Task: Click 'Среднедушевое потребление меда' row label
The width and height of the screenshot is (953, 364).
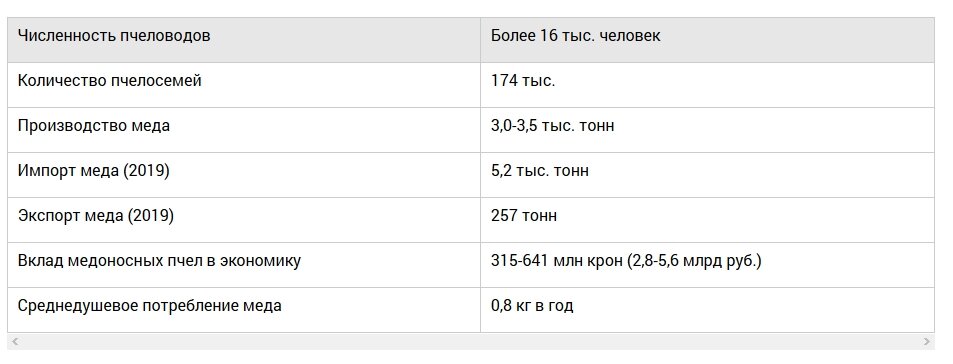Action: (150, 306)
